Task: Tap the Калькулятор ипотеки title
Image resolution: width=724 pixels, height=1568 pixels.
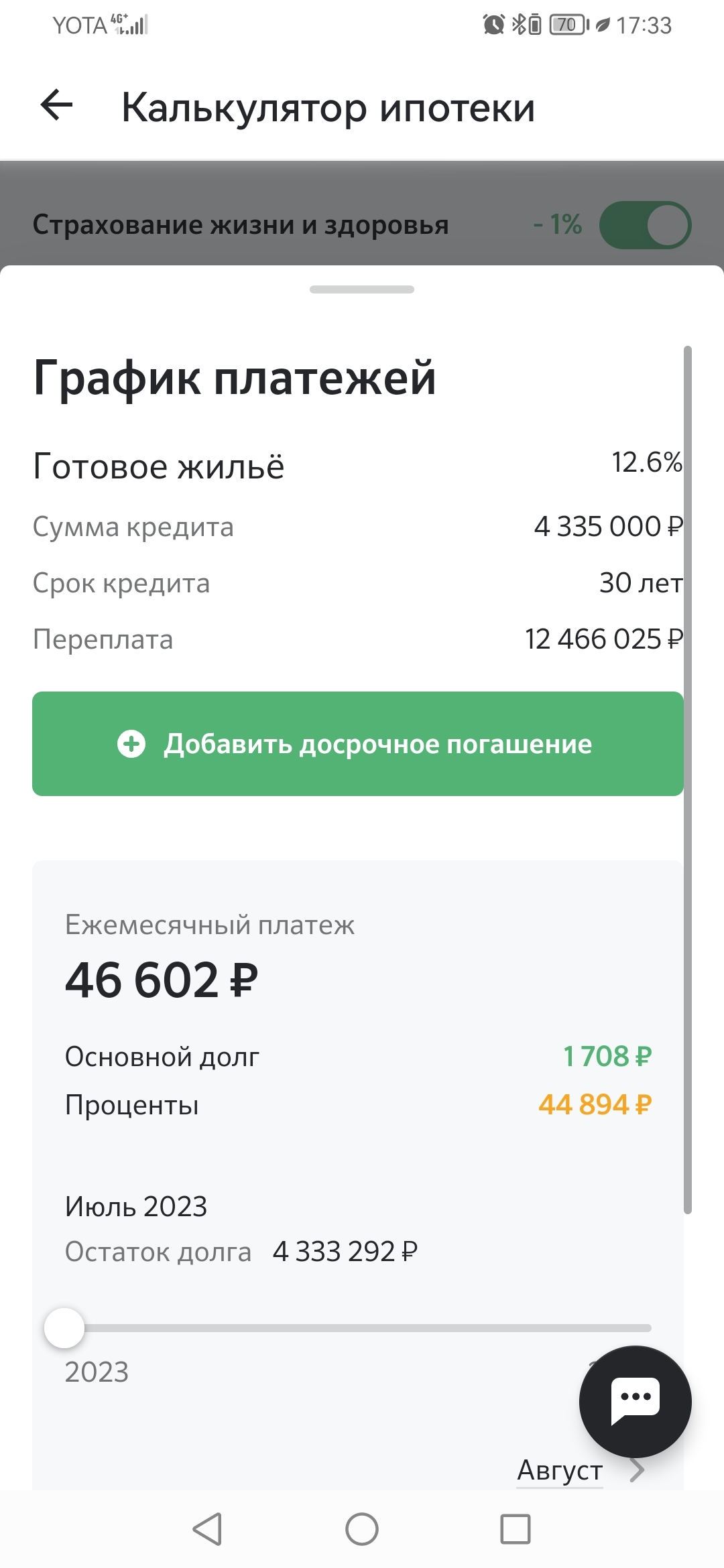Action: click(328, 107)
